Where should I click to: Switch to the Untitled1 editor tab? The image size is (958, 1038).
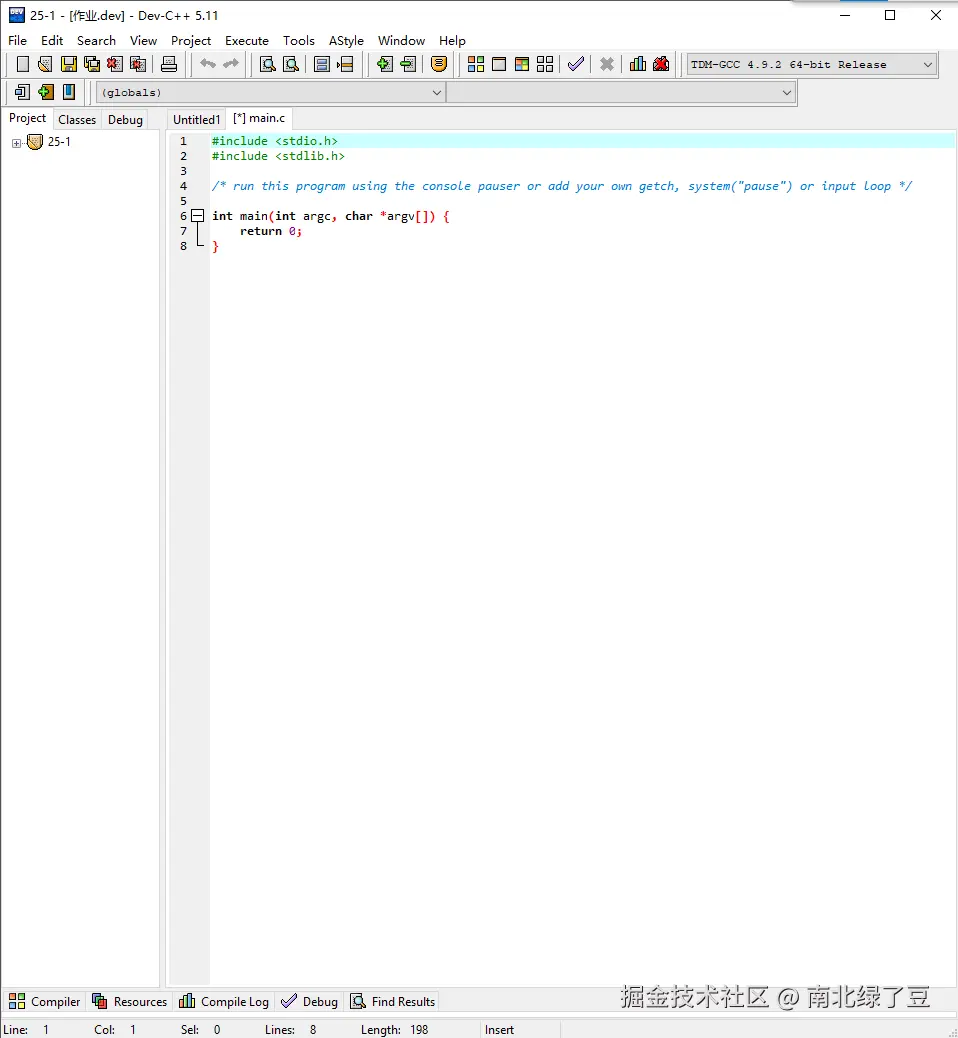(196, 119)
